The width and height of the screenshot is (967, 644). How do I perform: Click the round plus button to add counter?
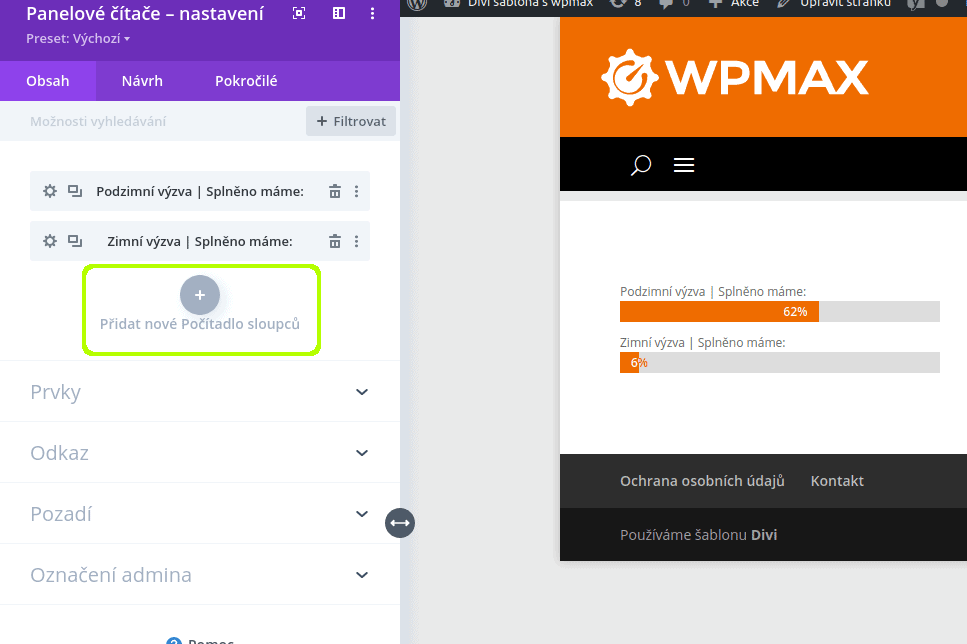tap(200, 295)
